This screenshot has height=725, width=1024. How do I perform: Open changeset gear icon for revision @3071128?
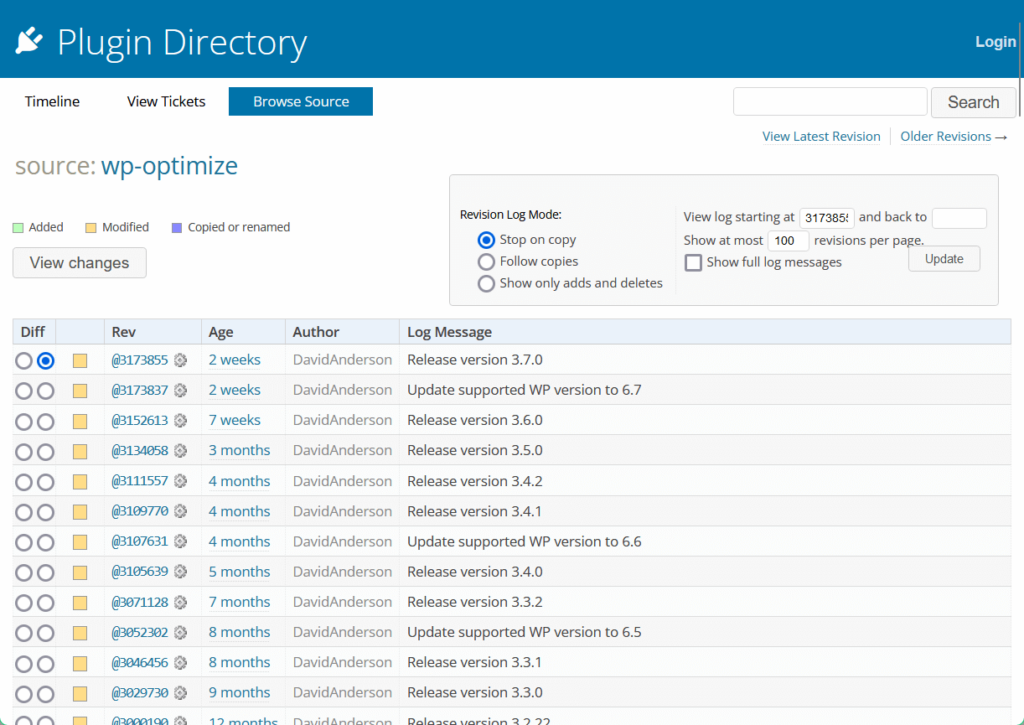pyautogui.click(x=181, y=602)
